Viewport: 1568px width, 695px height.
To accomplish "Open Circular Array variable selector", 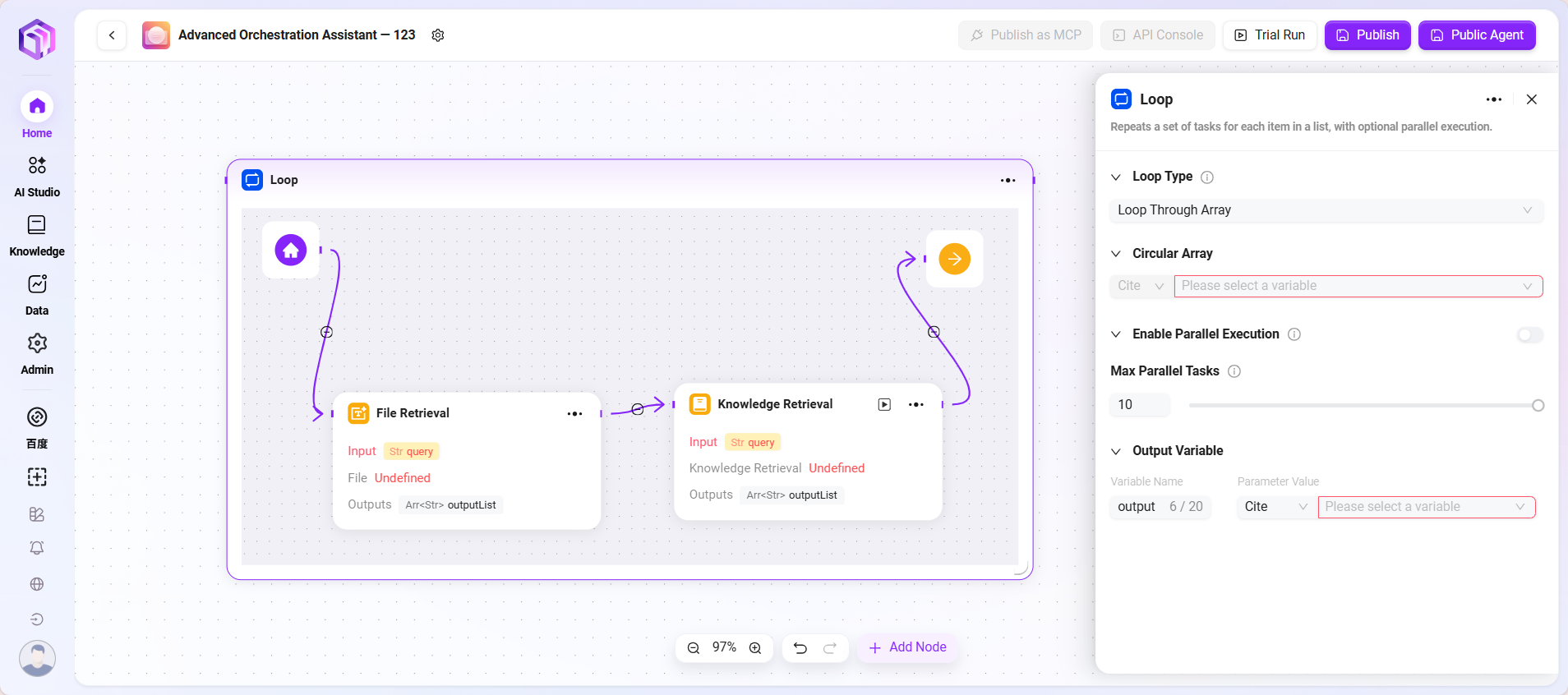I will coord(1358,286).
